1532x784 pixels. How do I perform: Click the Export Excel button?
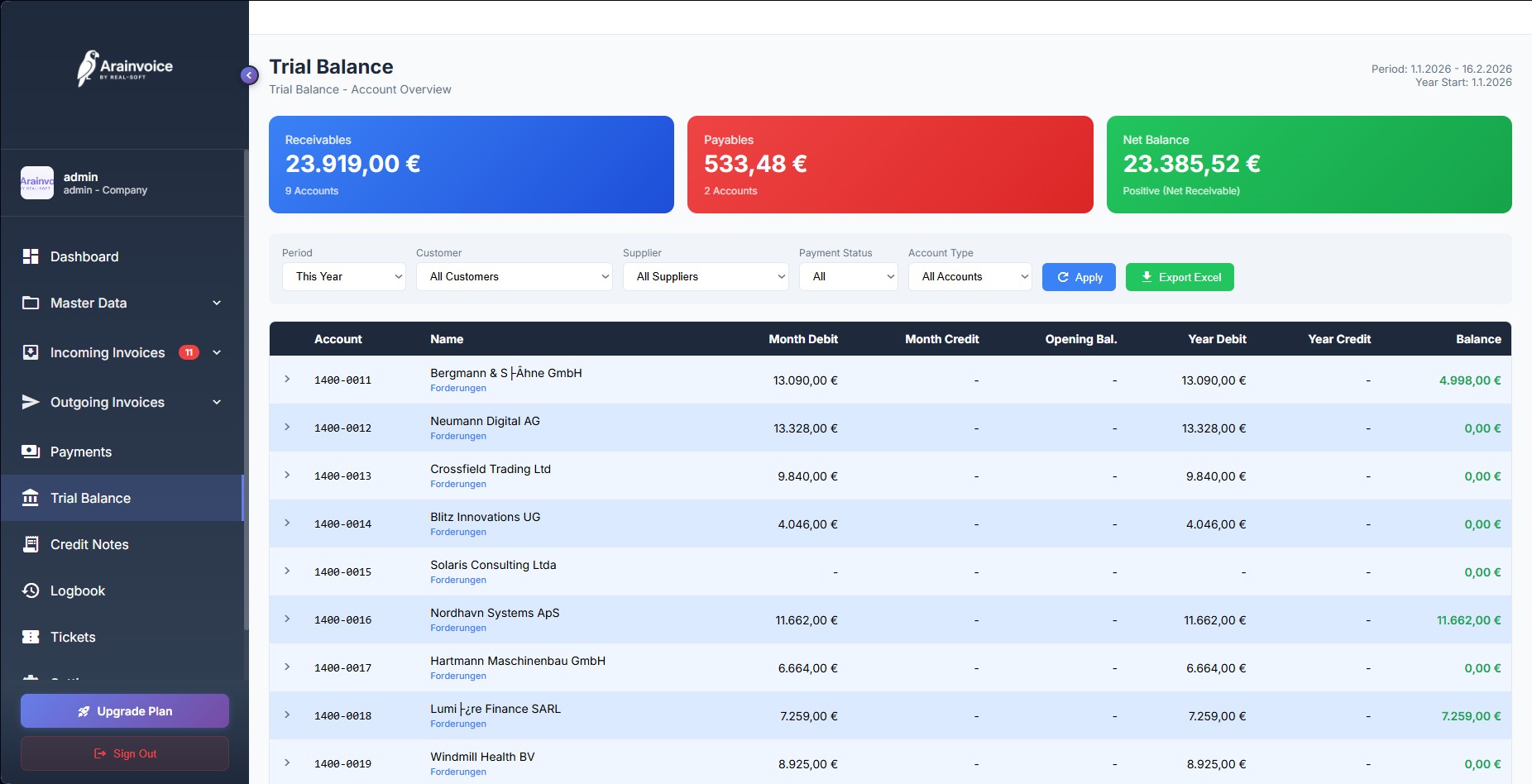click(1180, 276)
